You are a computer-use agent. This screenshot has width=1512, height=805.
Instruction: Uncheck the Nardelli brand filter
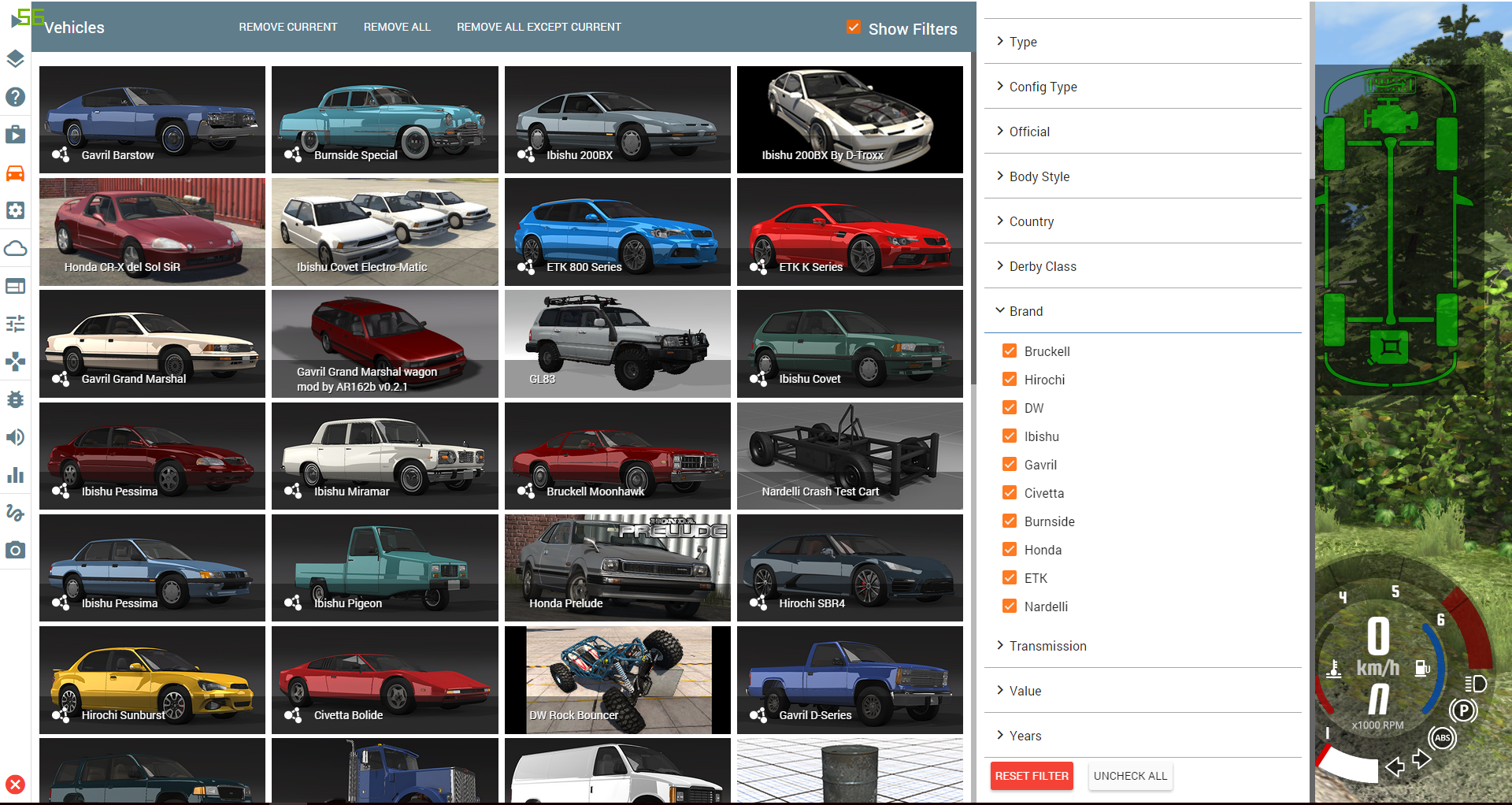pyautogui.click(x=1010, y=606)
